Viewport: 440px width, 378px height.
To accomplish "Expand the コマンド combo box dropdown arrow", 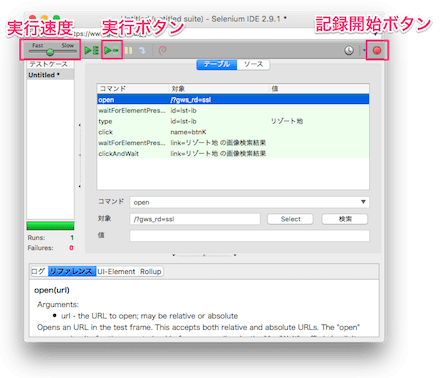I will click(363, 202).
